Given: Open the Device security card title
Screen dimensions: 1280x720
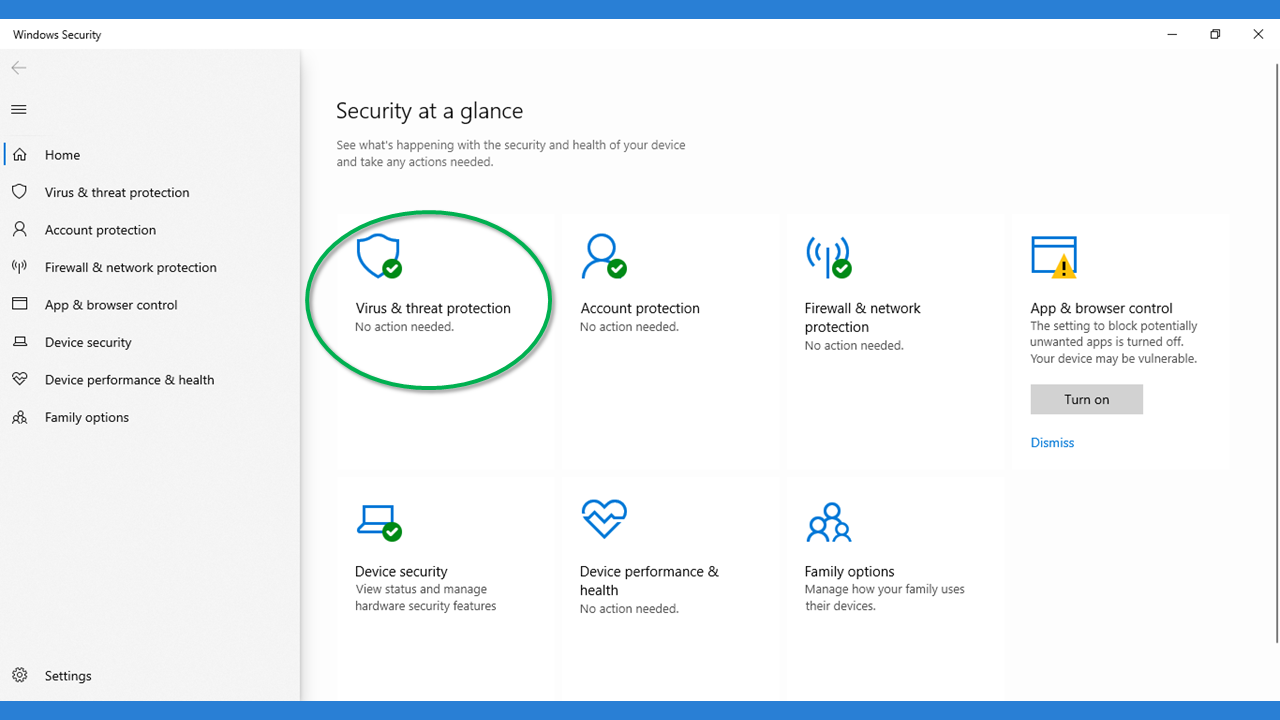Looking at the screenshot, I should pos(401,571).
